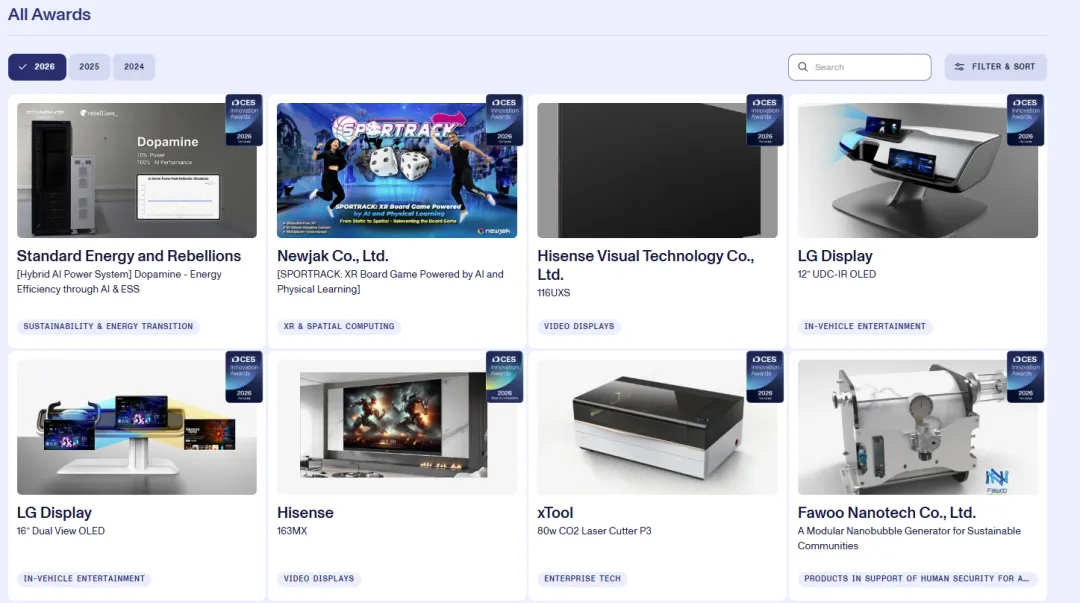Click Modular Nanobubble Generator description
The image size is (1080, 603).
coord(909,538)
